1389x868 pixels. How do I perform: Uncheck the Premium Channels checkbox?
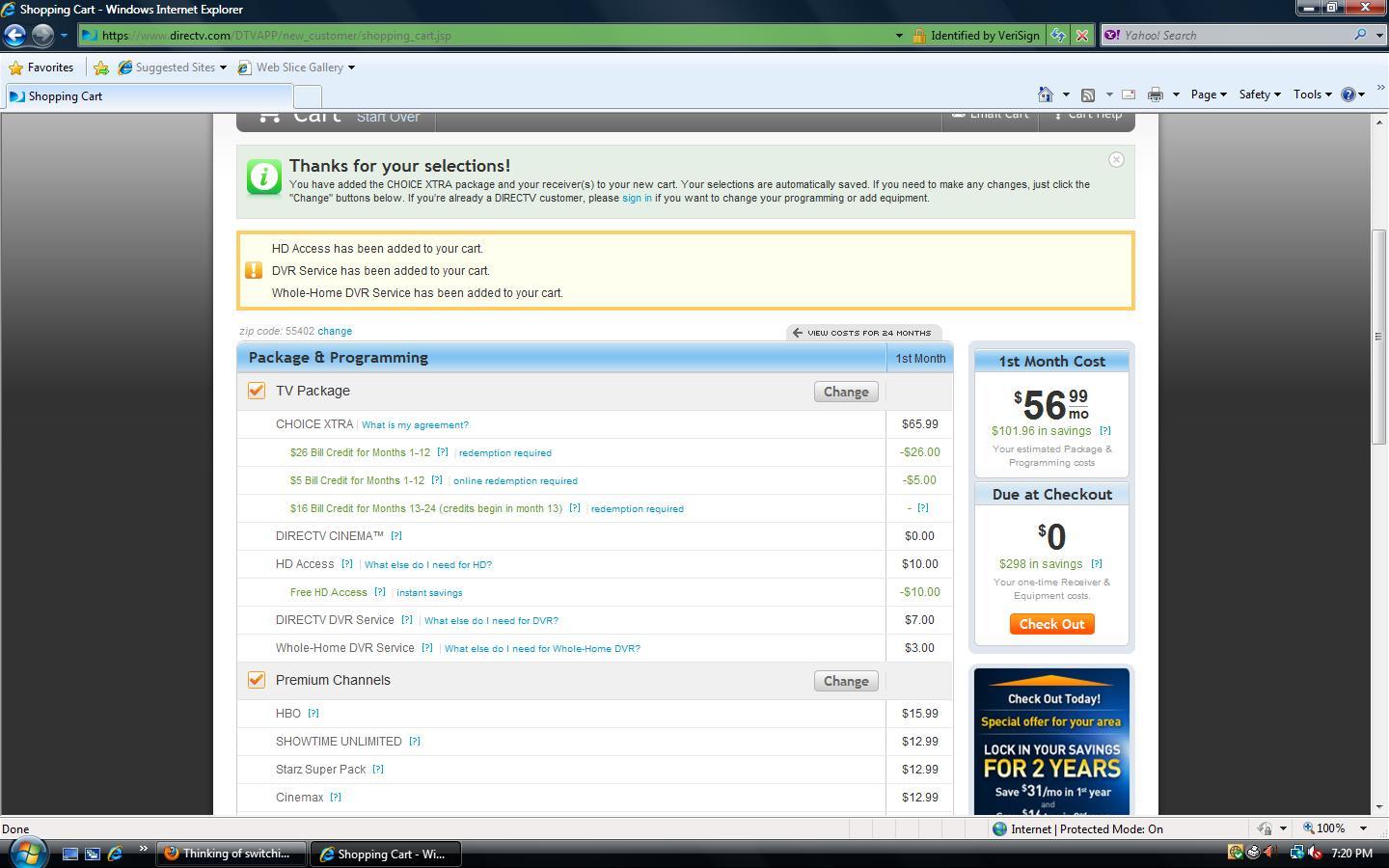257,680
